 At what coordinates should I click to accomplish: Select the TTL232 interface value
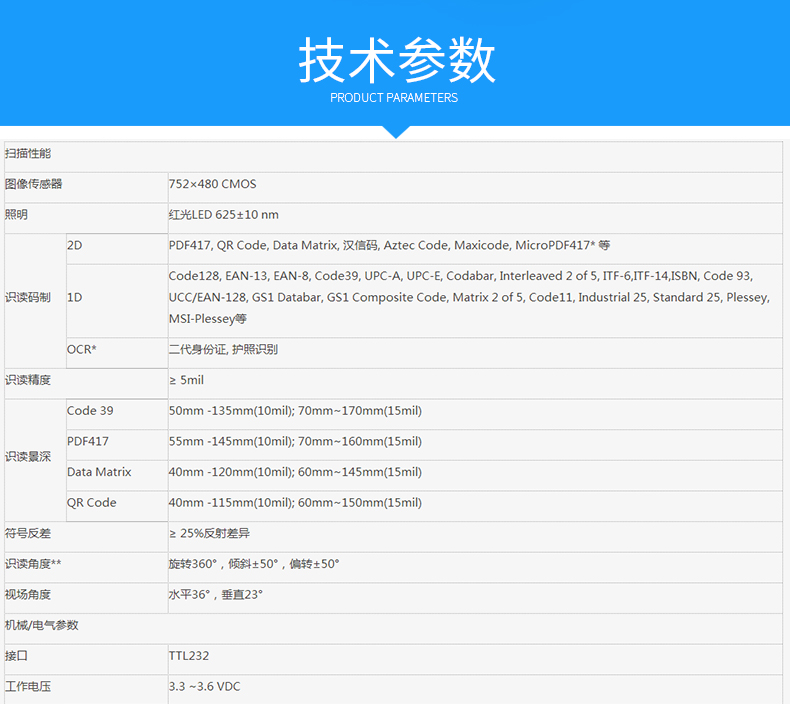pos(189,656)
